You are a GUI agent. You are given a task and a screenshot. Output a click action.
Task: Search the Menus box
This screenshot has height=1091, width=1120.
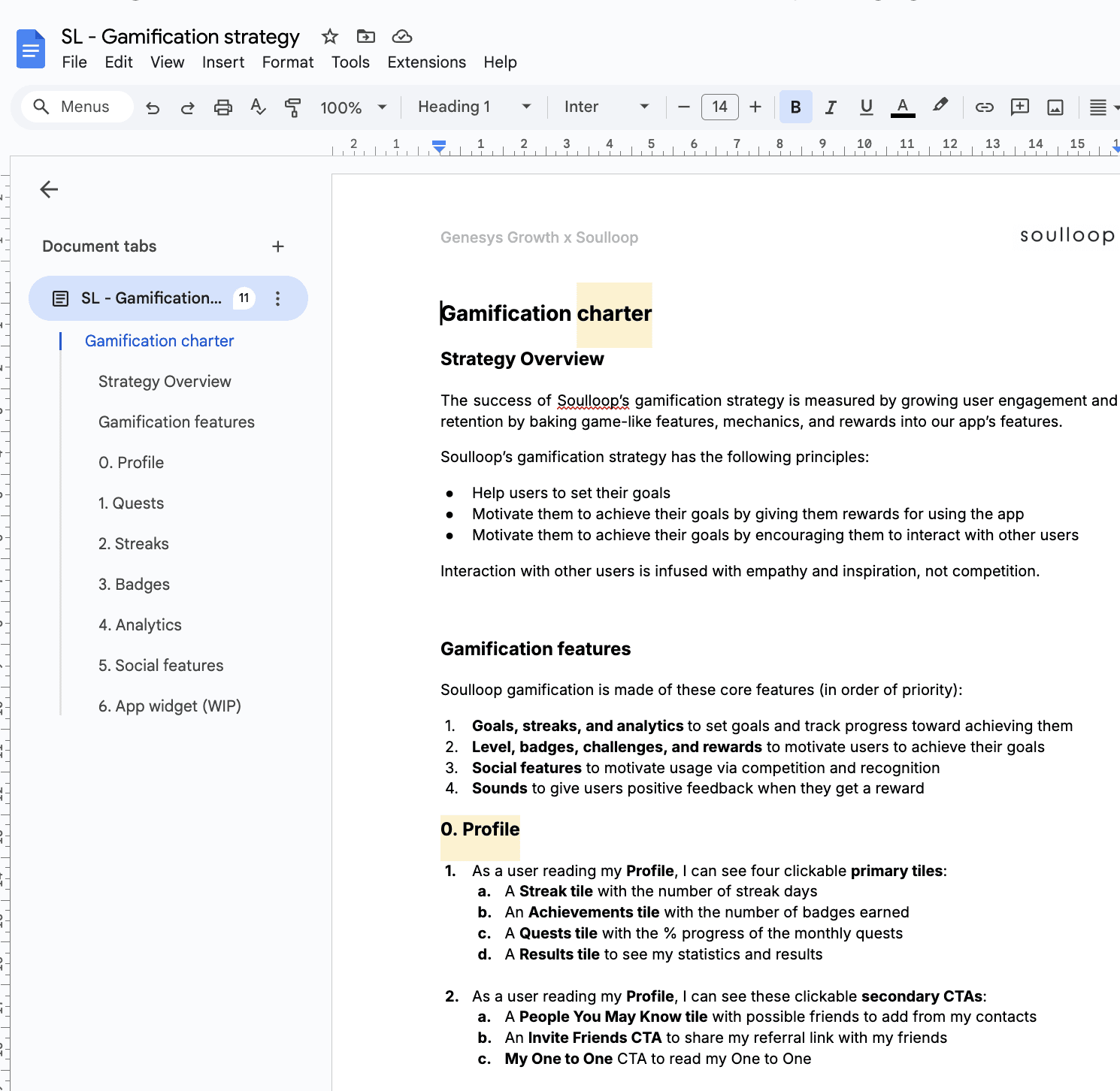pyautogui.click(x=77, y=107)
